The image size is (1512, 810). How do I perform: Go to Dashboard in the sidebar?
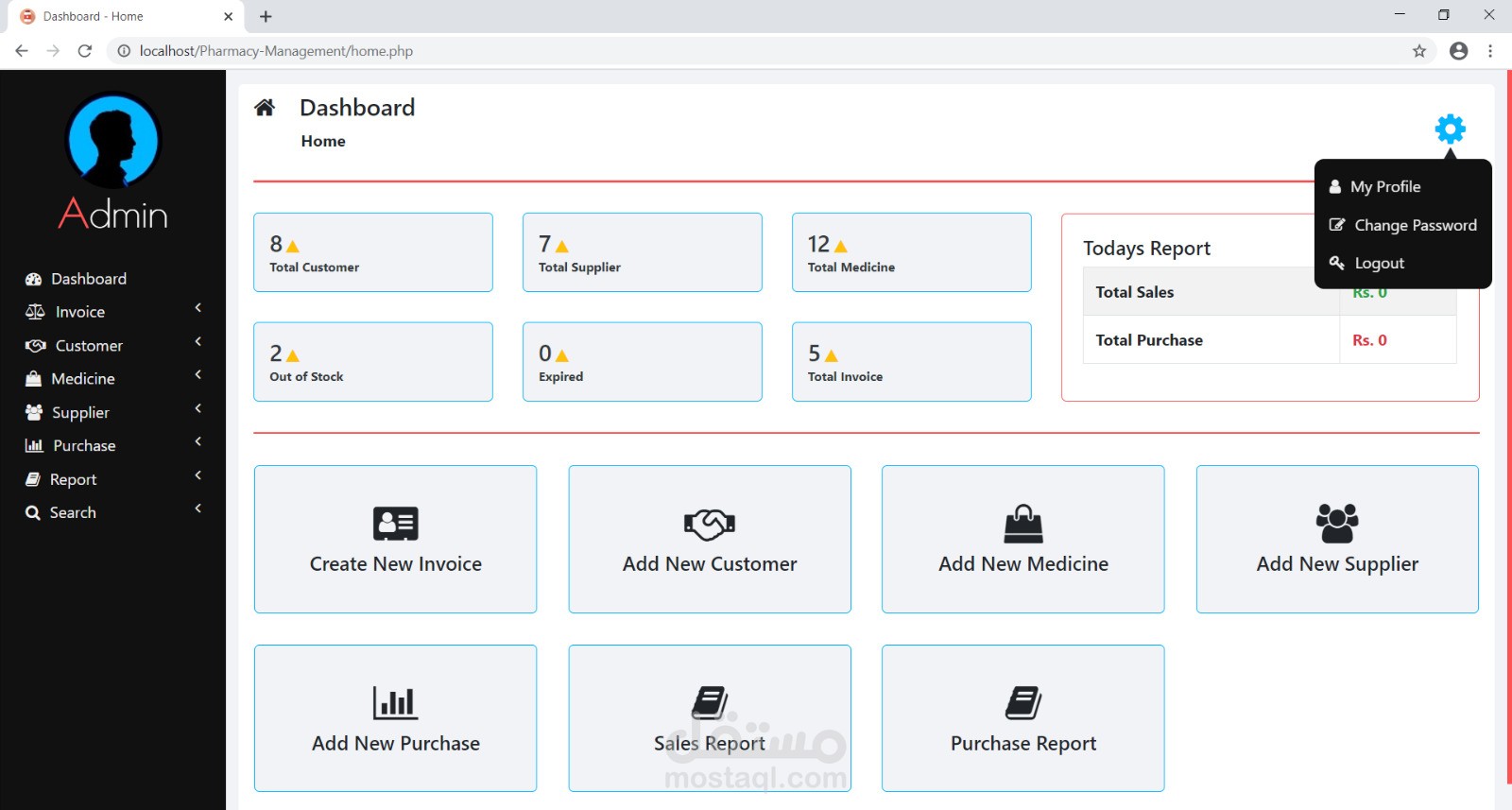pos(88,279)
